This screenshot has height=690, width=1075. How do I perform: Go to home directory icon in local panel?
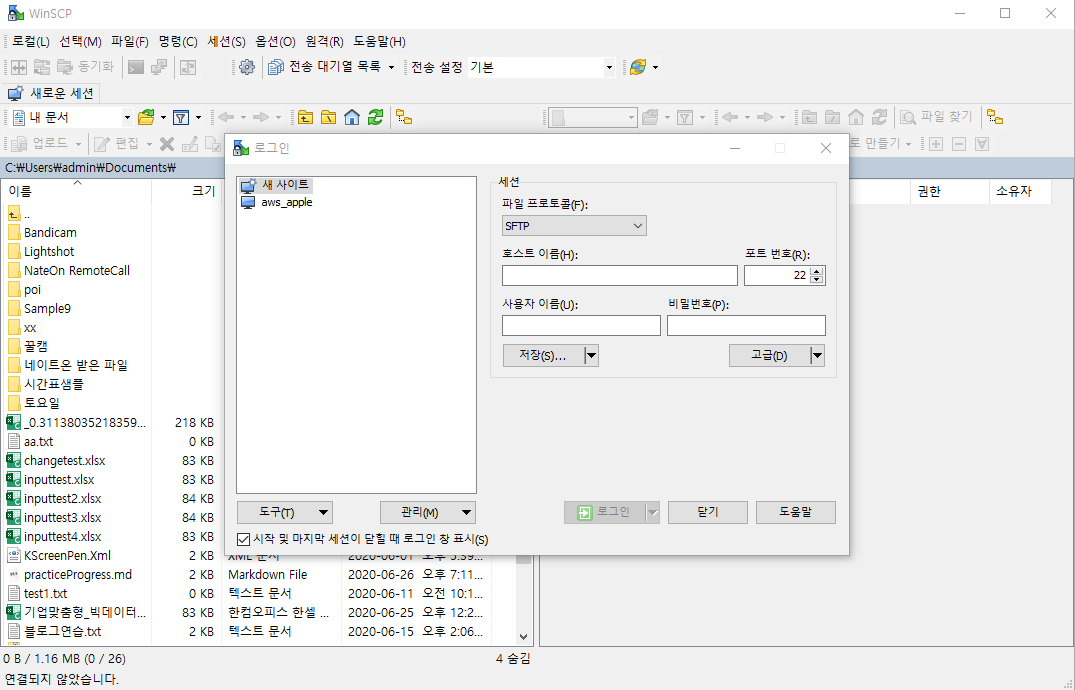(x=352, y=117)
